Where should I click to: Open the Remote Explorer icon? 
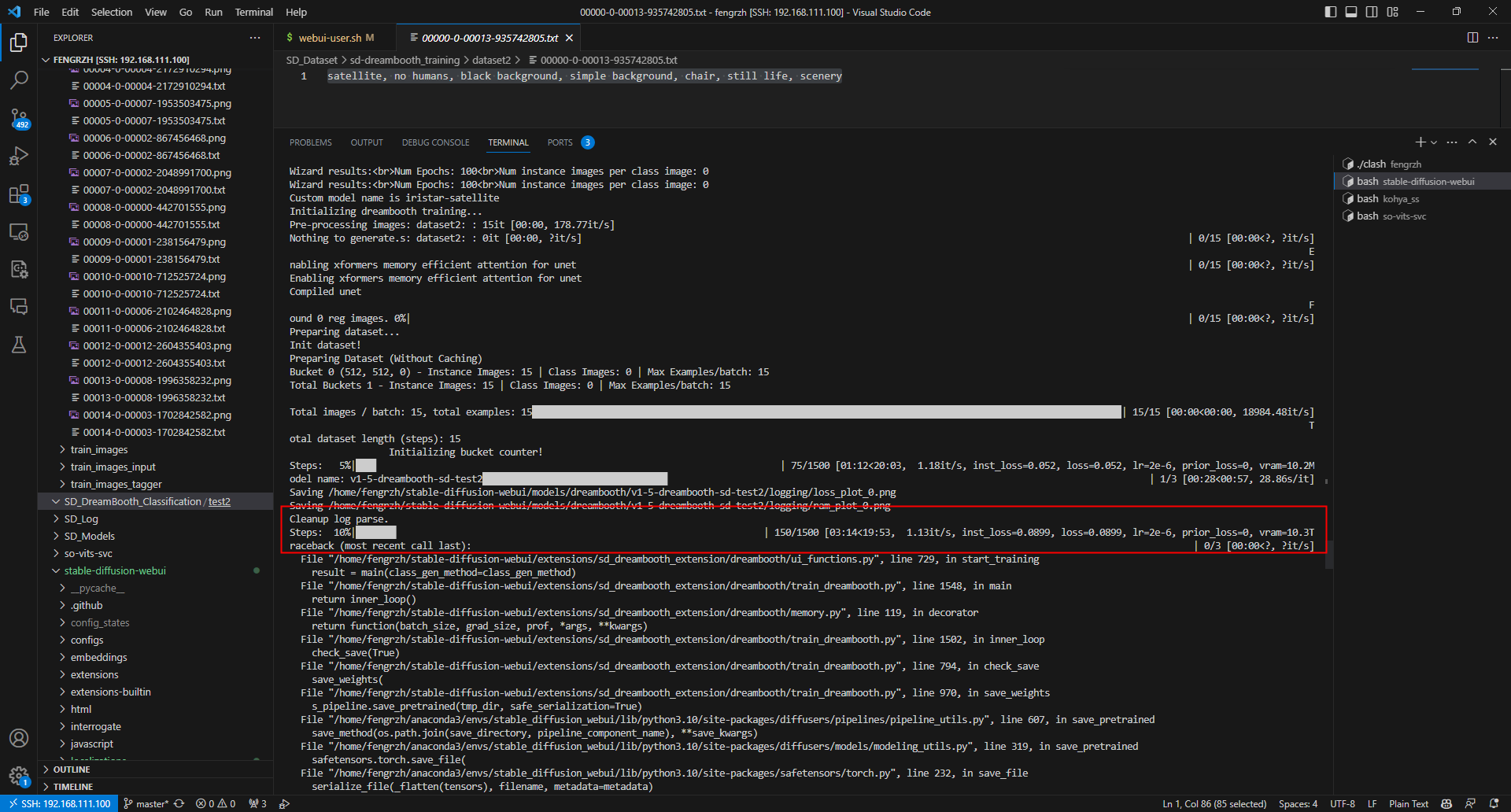tap(19, 232)
